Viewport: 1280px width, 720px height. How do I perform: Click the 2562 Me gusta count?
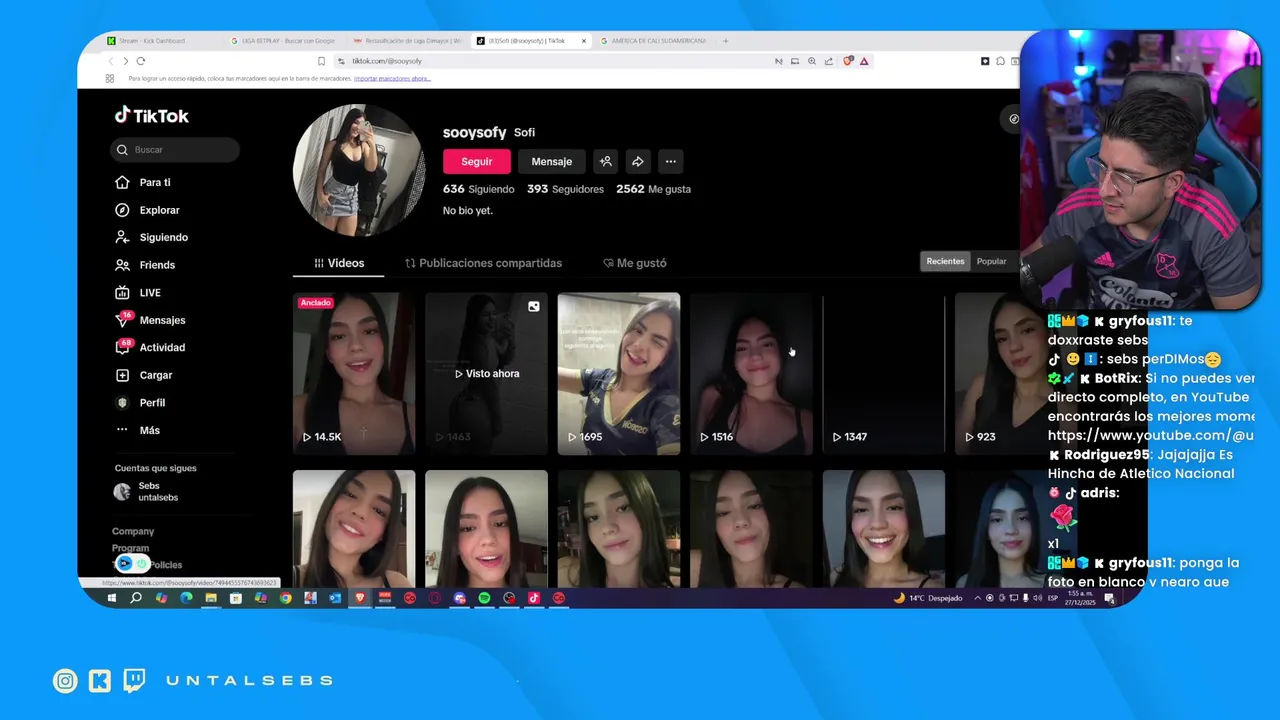653,189
